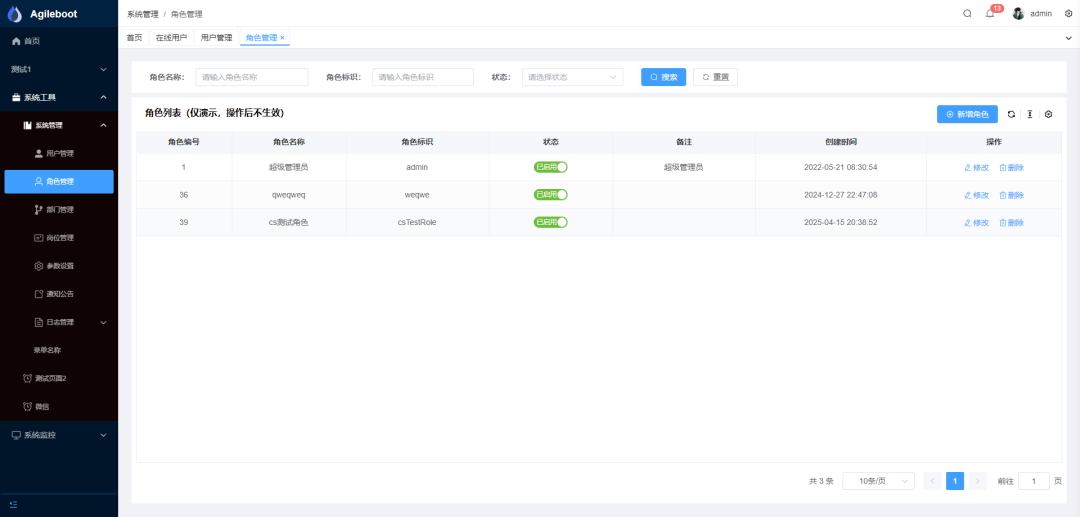Image resolution: width=1080 pixels, height=517 pixels.
Task: Click the 角色名称 input field
Action: (x=252, y=77)
